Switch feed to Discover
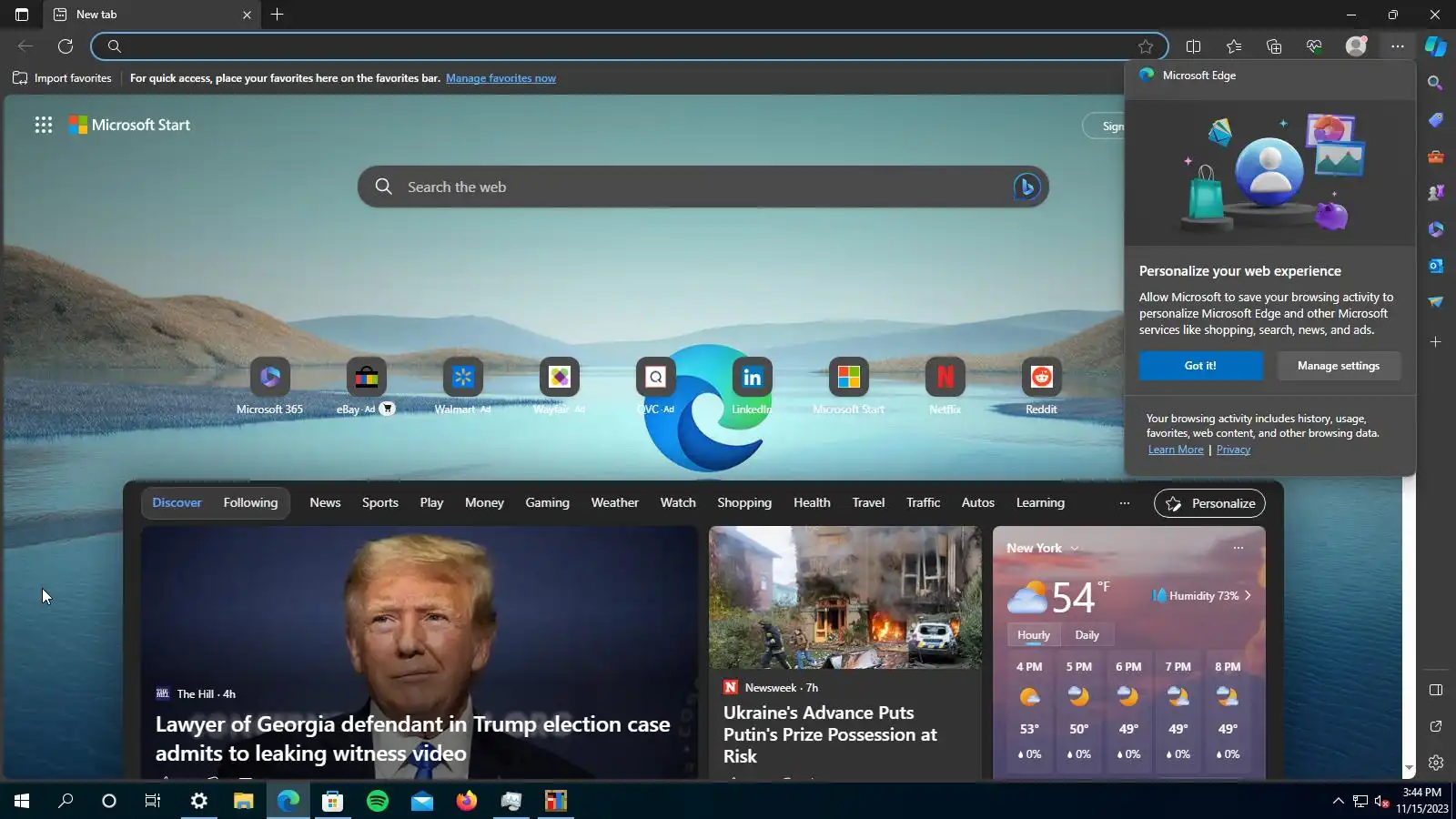Screen dimensions: 1456x819 pos(177,502)
